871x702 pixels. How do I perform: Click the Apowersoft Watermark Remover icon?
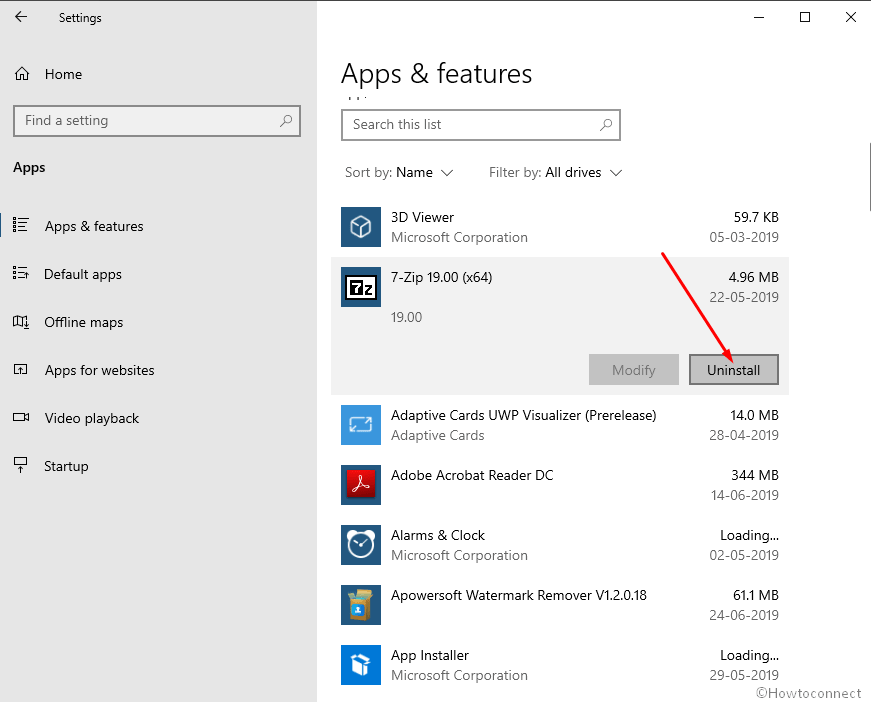(x=361, y=605)
